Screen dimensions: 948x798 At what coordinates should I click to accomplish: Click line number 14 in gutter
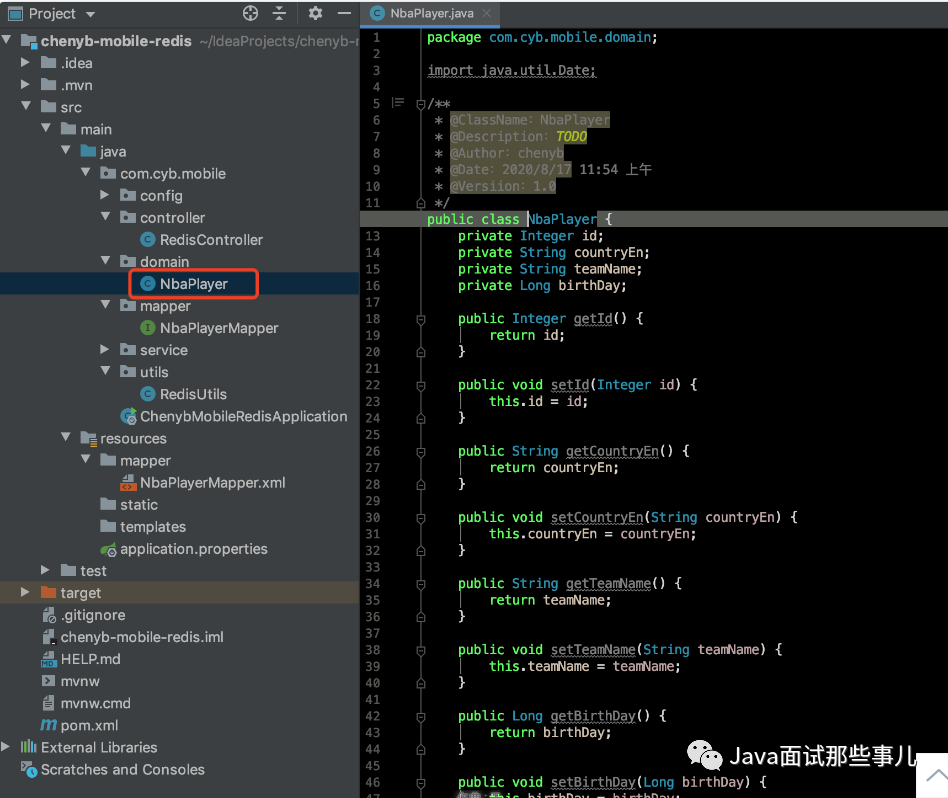[x=372, y=252]
